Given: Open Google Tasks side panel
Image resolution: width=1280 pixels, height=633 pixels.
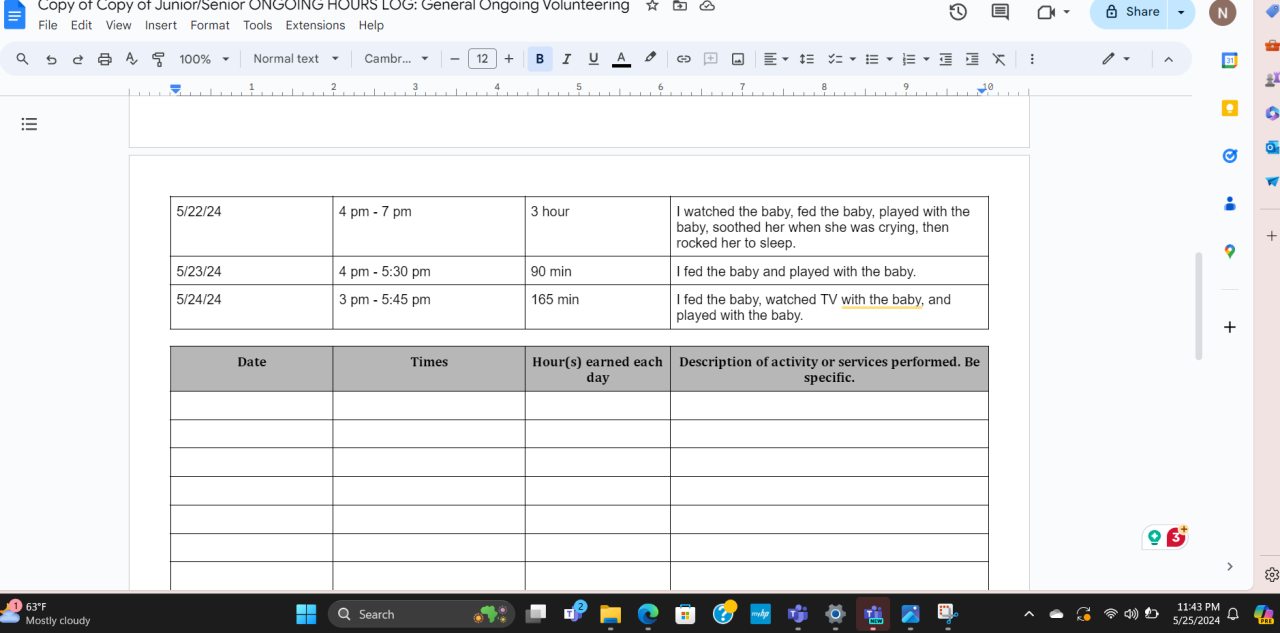Looking at the screenshot, I should pos(1230,155).
